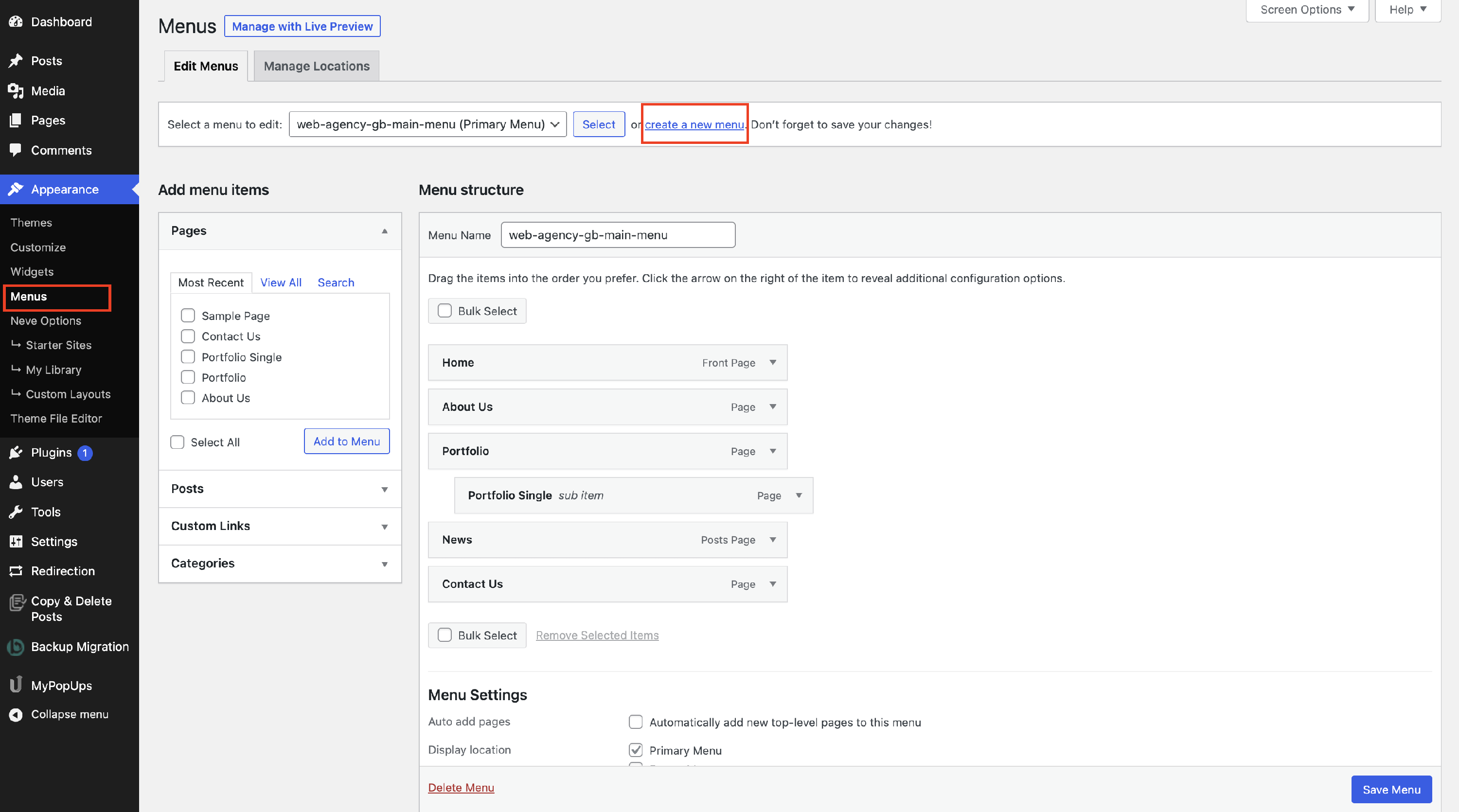The height and width of the screenshot is (812, 1459).
Task: Click the Save Menu button
Action: point(1391,789)
